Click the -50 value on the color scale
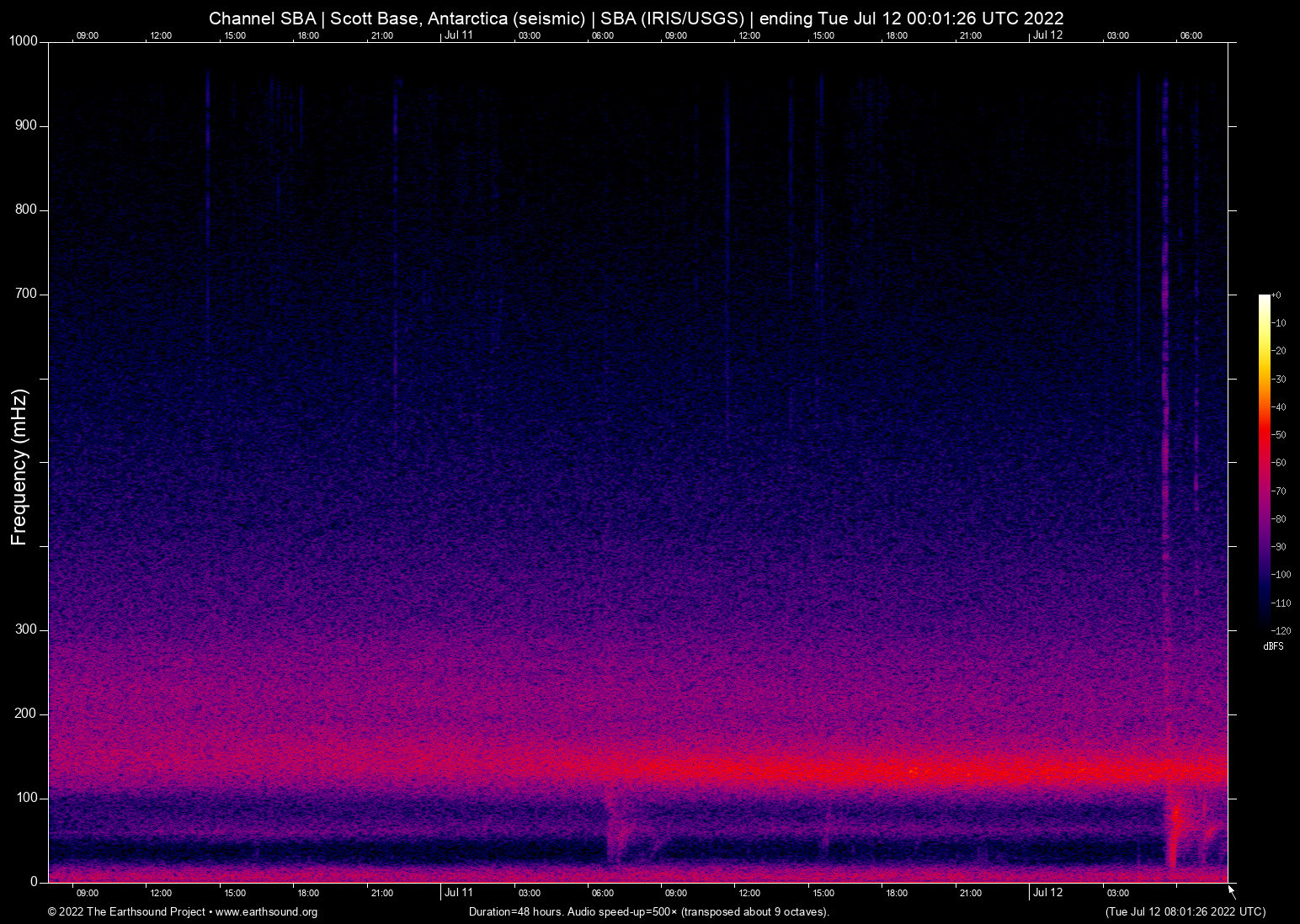This screenshot has height=924, width=1300. click(1280, 435)
